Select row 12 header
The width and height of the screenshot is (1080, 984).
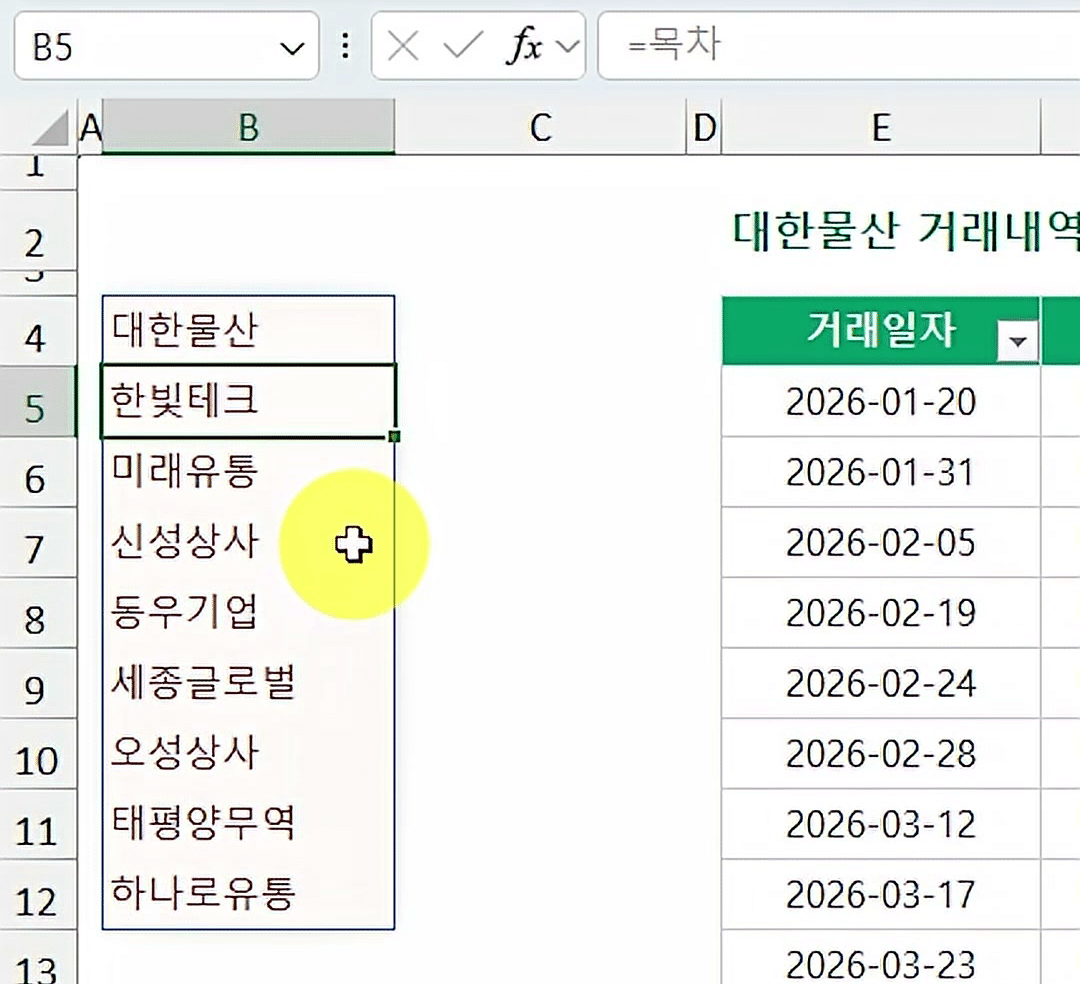pyautogui.click(x=38, y=894)
